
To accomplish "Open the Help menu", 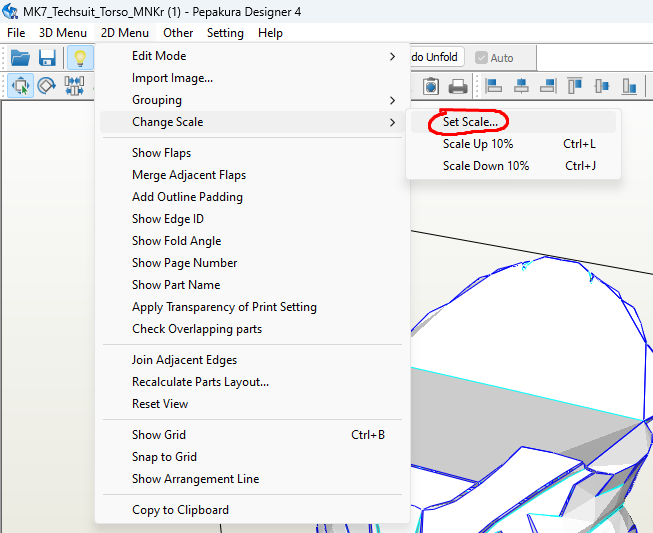I will coord(270,33).
